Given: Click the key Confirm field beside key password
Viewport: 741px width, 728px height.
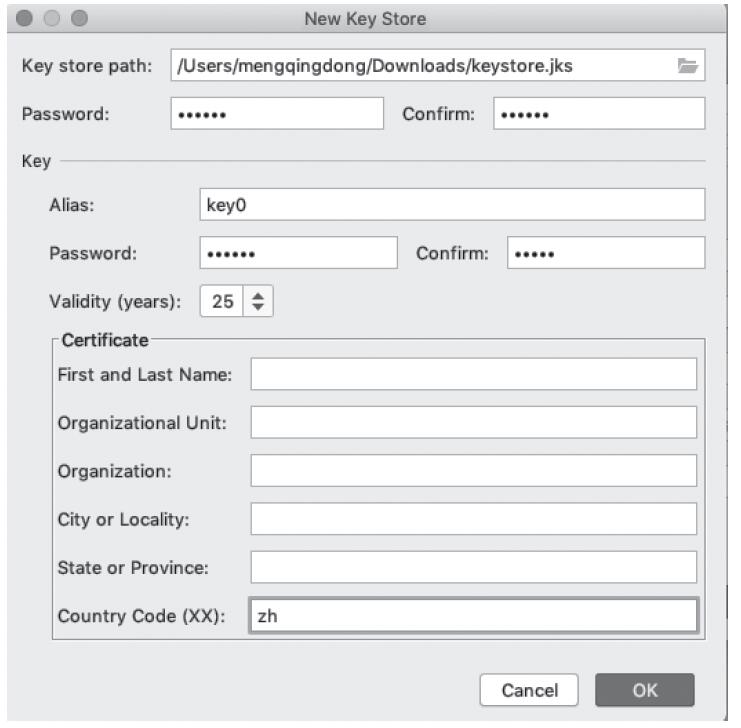Looking at the screenshot, I should point(605,253).
